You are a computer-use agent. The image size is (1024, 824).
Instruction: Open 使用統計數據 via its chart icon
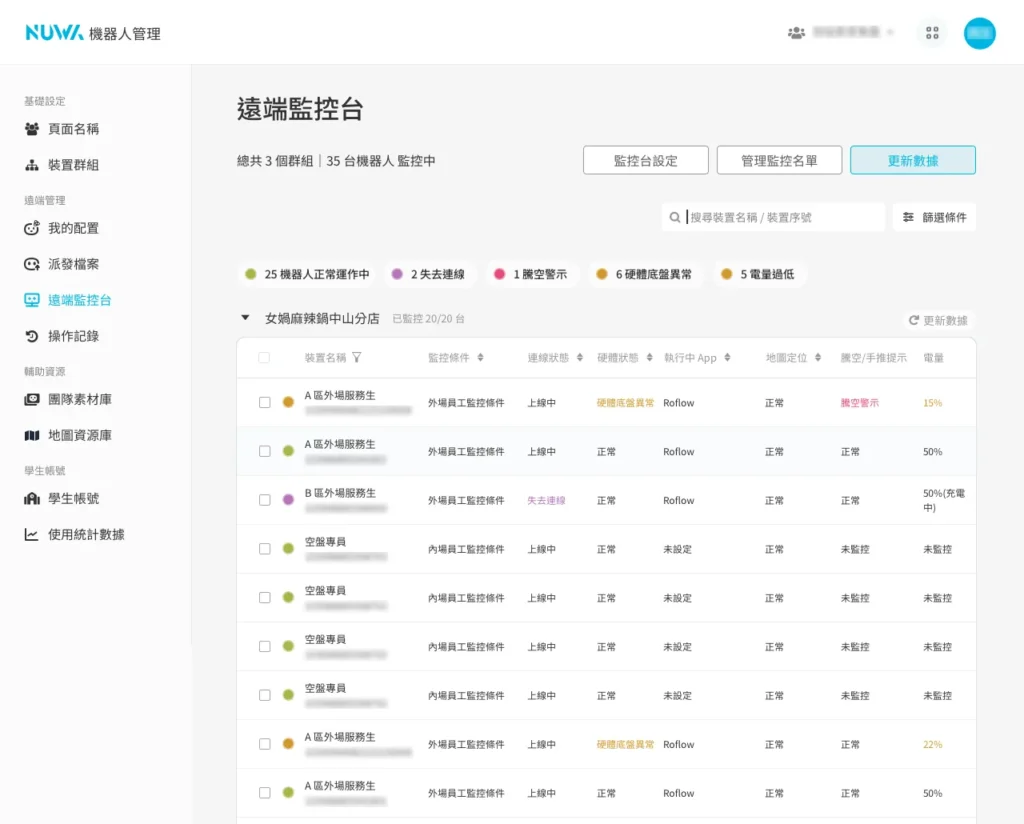pyautogui.click(x=31, y=534)
